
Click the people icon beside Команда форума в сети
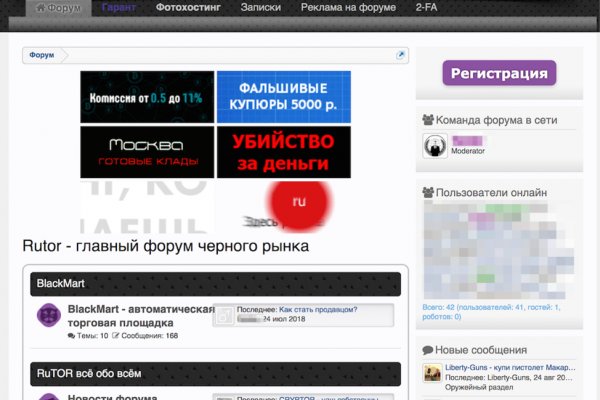point(428,120)
